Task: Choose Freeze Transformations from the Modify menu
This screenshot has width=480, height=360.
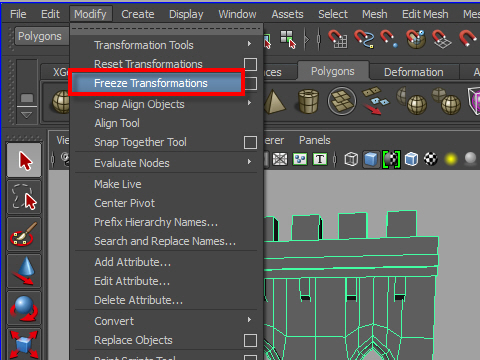Action: click(x=156, y=83)
